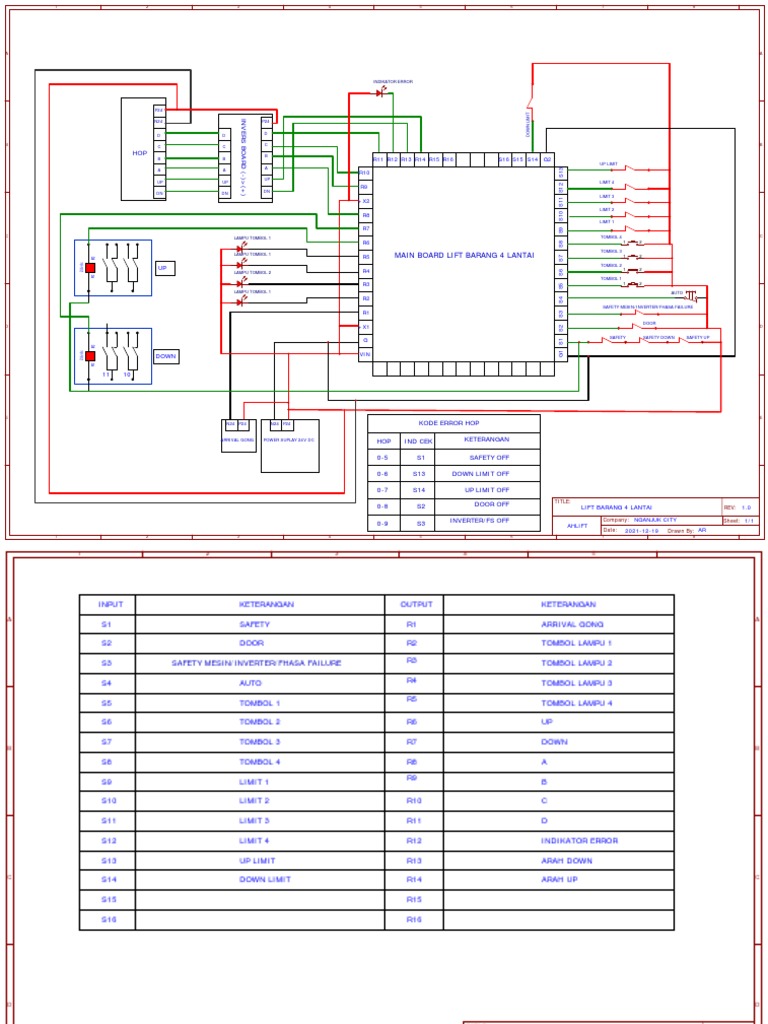Viewport: 768px width, 1024px height.
Task: Click SAFETY DOWN switch label in the schematic
Action: [x=658, y=338]
